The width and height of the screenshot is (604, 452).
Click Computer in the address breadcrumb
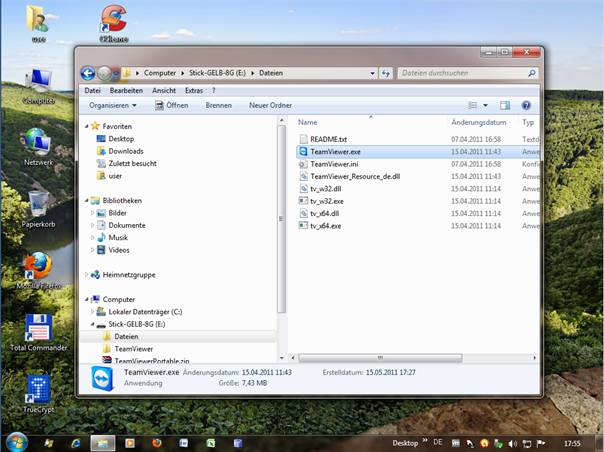[x=159, y=73]
